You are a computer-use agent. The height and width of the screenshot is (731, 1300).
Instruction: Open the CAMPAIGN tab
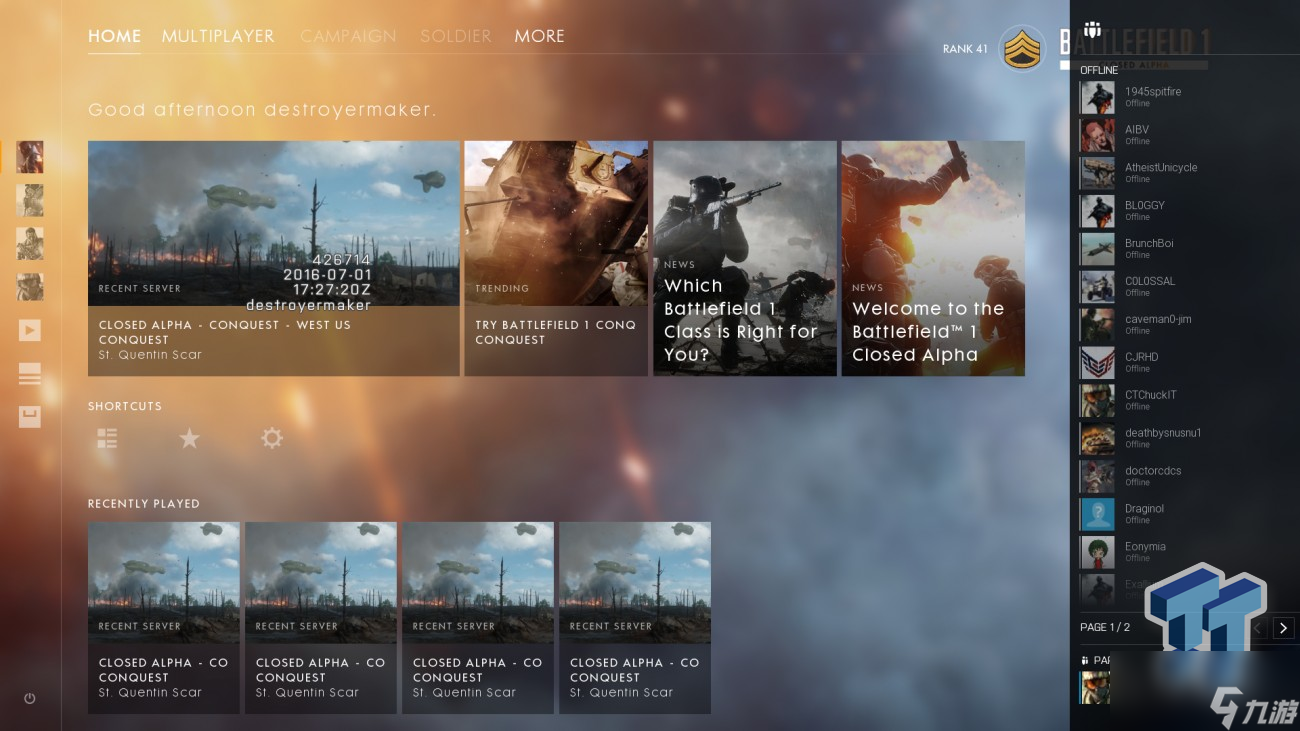pos(348,36)
